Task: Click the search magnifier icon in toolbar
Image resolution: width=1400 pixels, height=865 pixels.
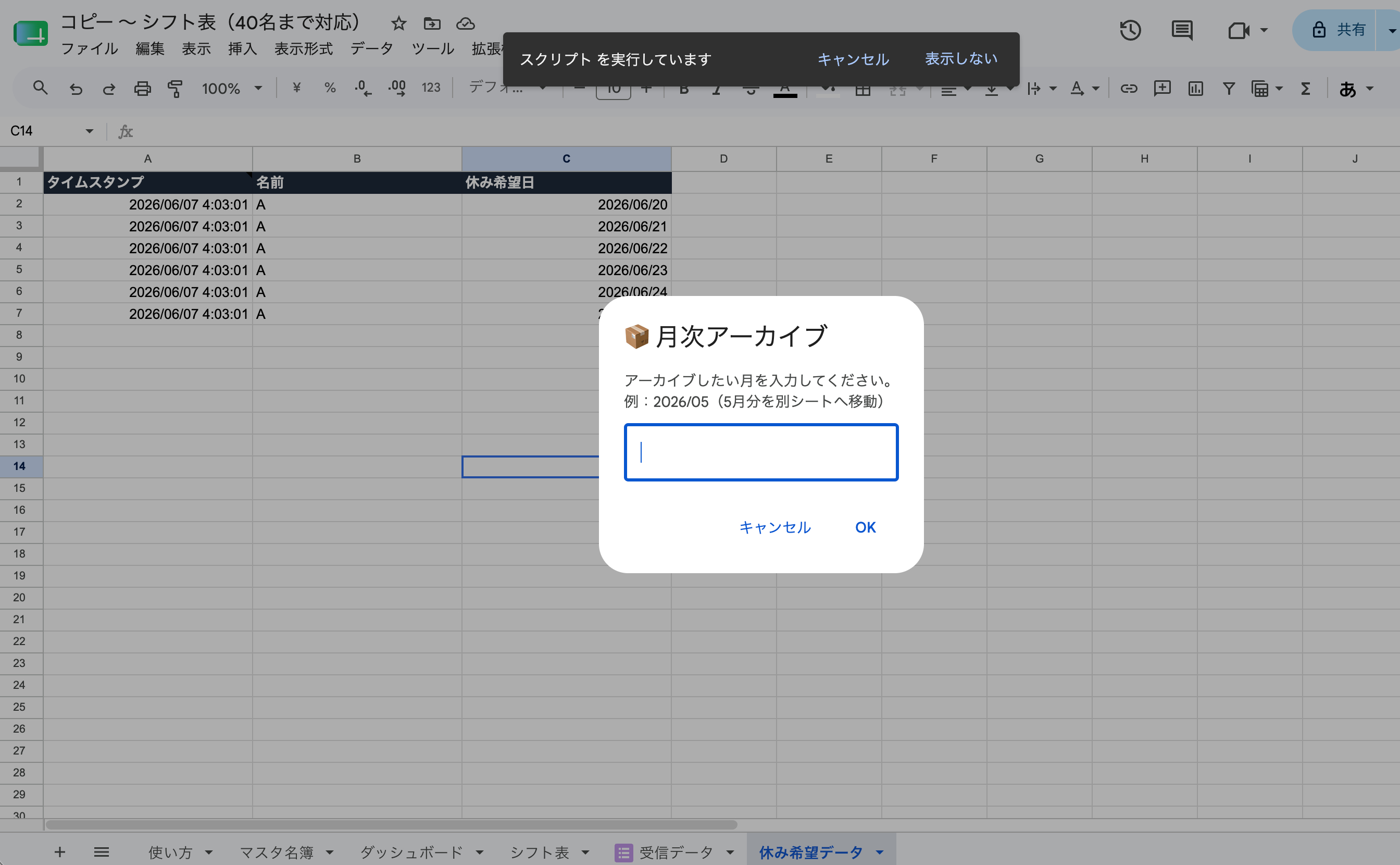Action: [x=40, y=88]
